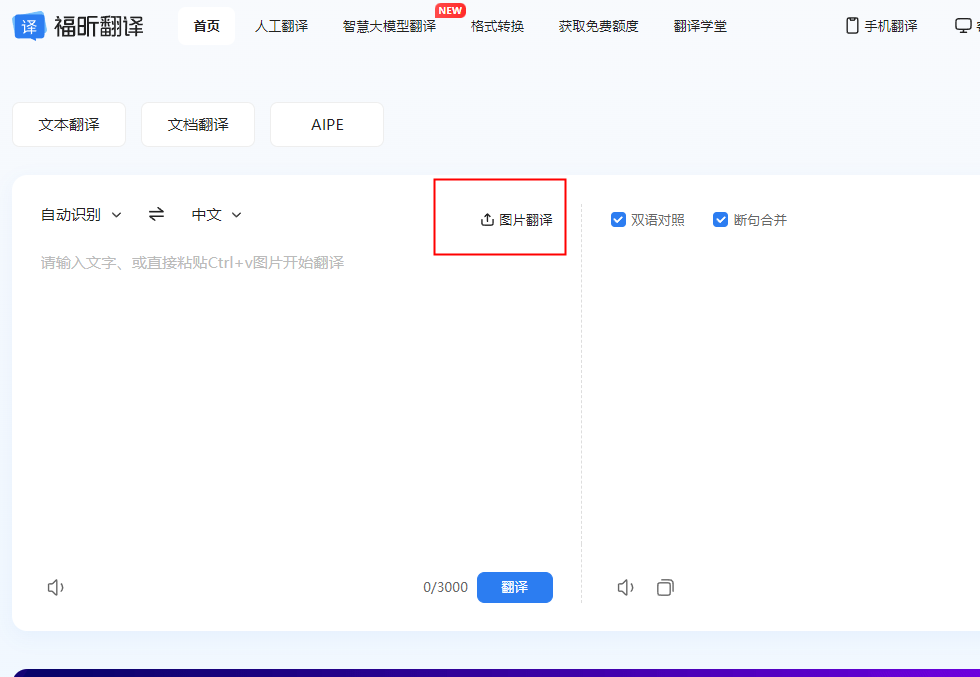This screenshot has width=980, height=677.
Task: Open the 格式转换 menu item
Action: coord(498,26)
